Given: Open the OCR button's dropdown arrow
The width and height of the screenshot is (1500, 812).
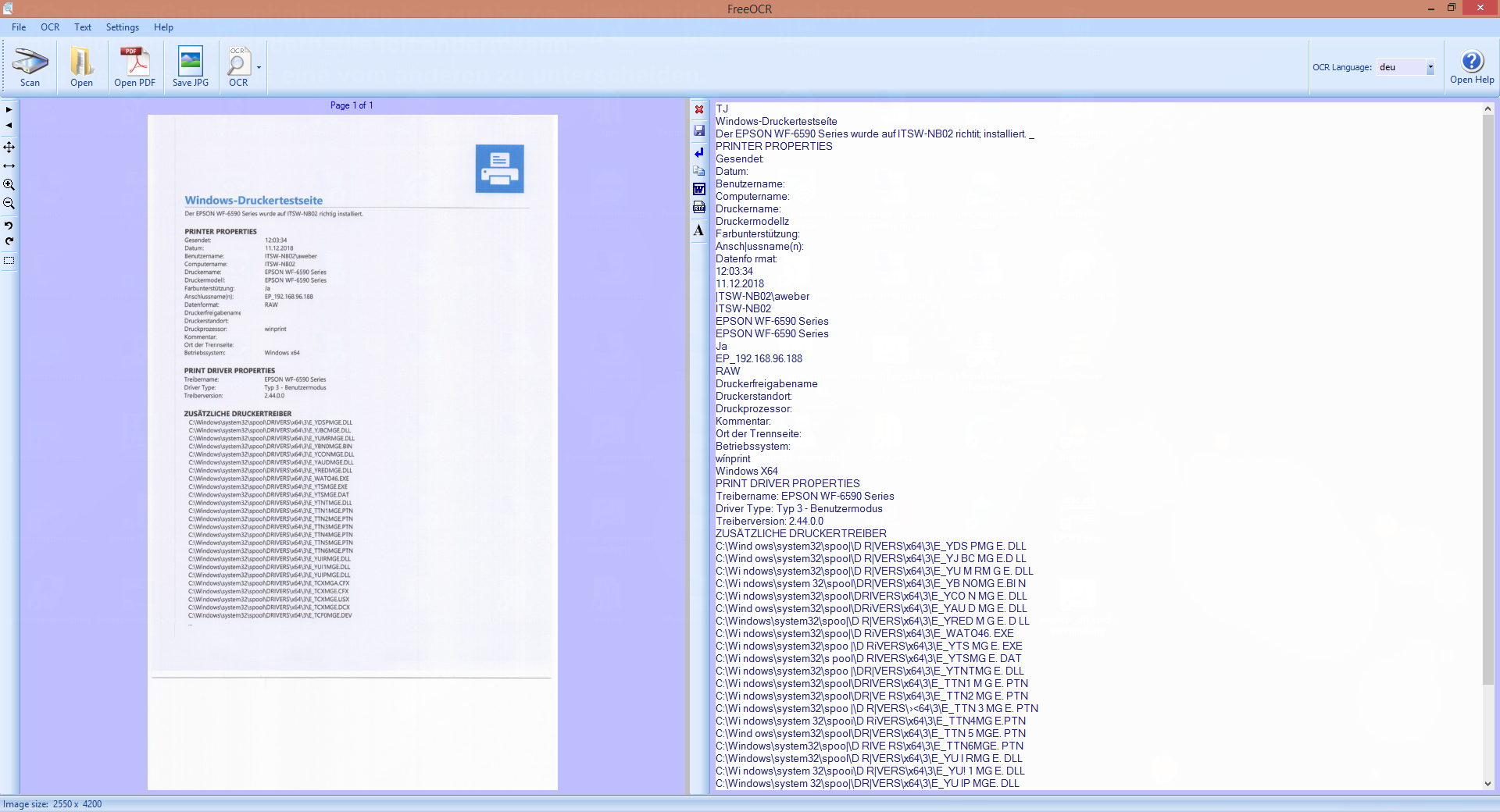Looking at the screenshot, I should pos(259,67).
